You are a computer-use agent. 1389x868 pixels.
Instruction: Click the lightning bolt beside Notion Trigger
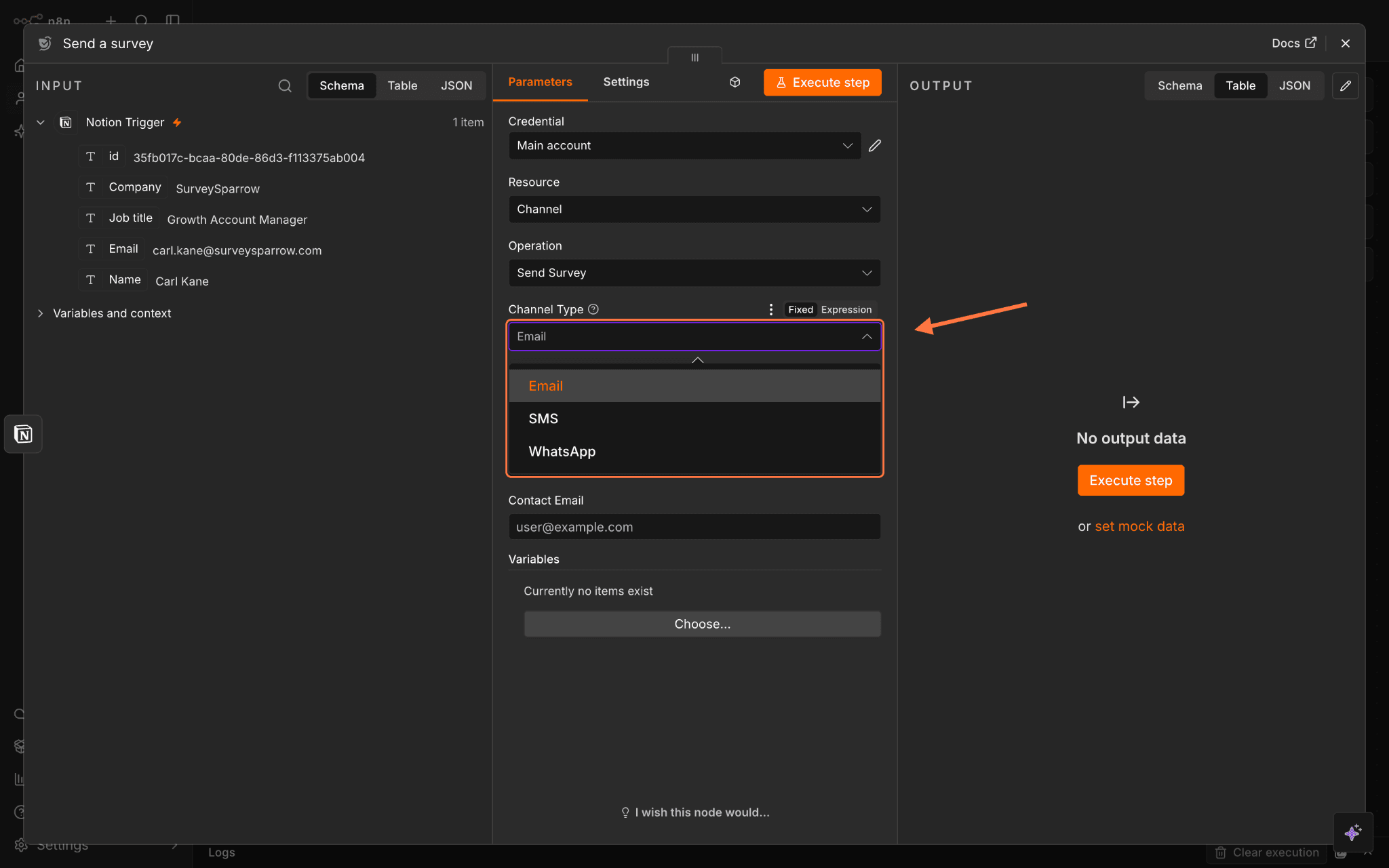177,123
